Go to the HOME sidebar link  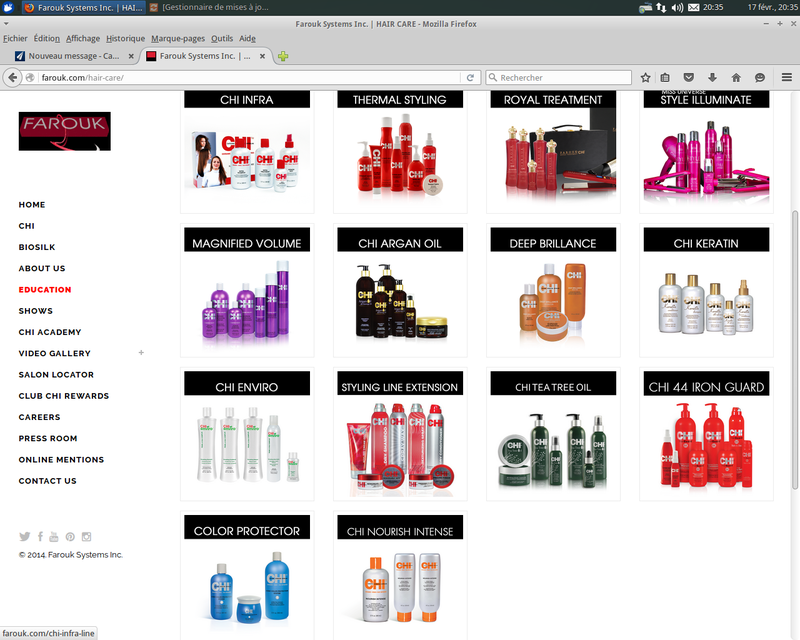point(32,205)
